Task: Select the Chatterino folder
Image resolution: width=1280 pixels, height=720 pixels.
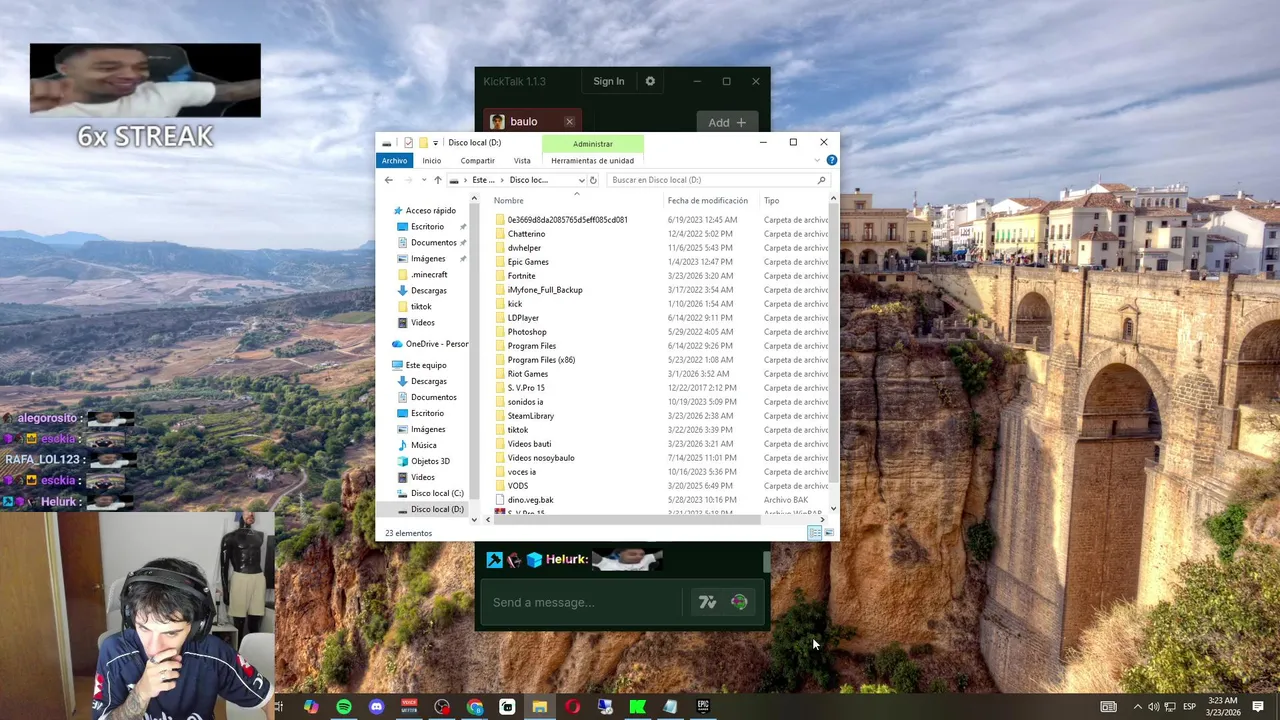Action: [x=526, y=234]
